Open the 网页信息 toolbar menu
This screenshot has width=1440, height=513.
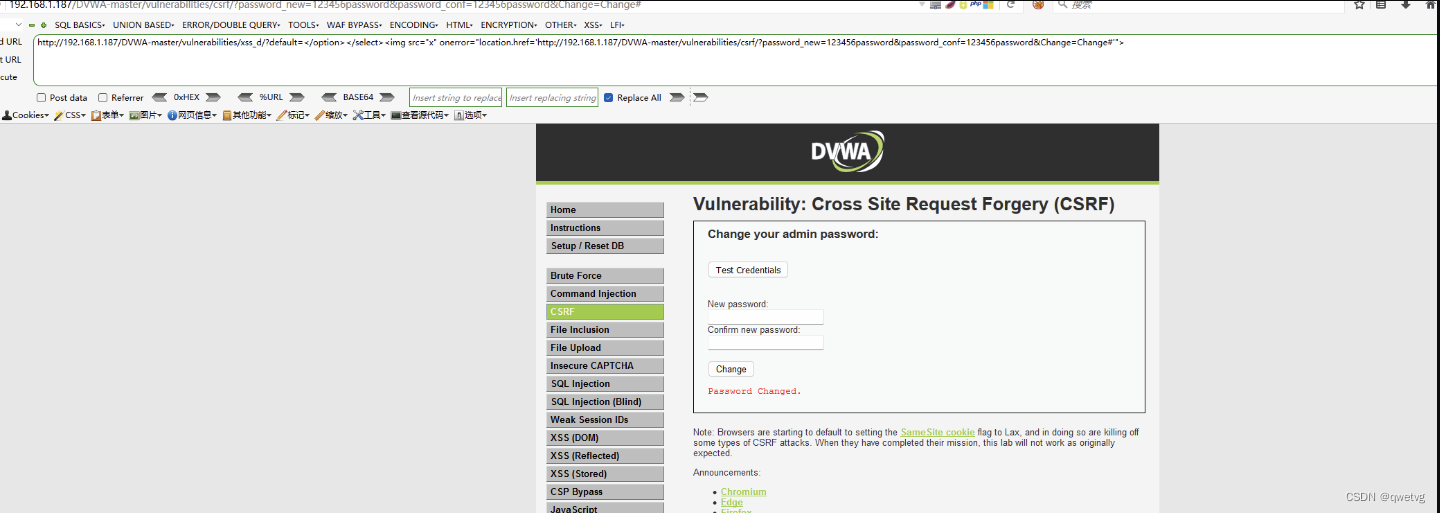tap(192, 115)
